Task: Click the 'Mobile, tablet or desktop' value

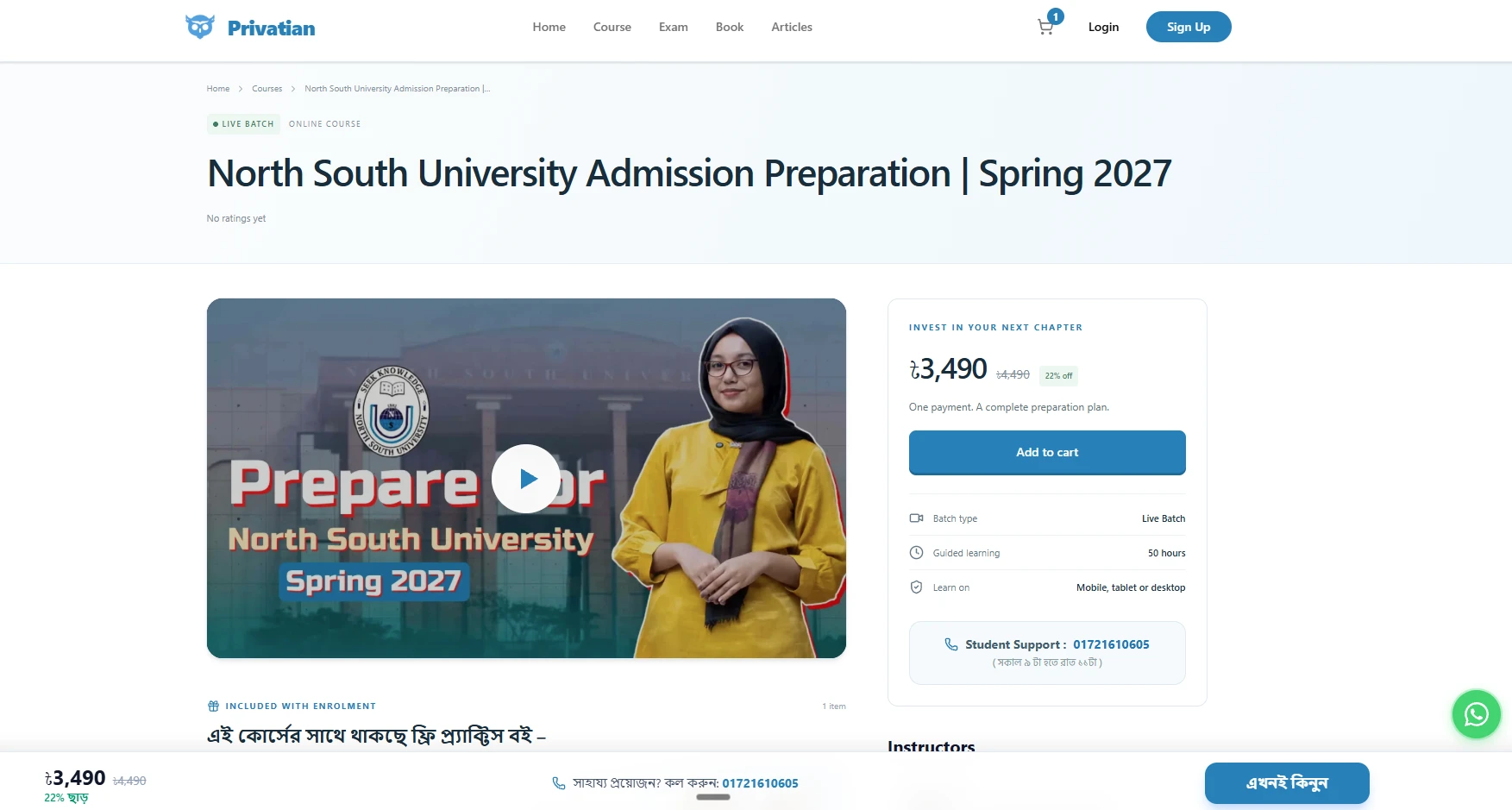Action: tap(1131, 587)
